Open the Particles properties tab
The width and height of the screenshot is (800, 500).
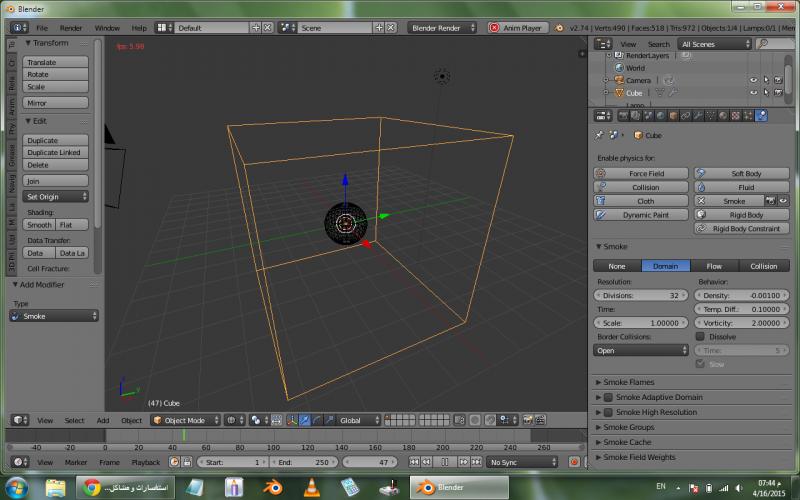748,116
